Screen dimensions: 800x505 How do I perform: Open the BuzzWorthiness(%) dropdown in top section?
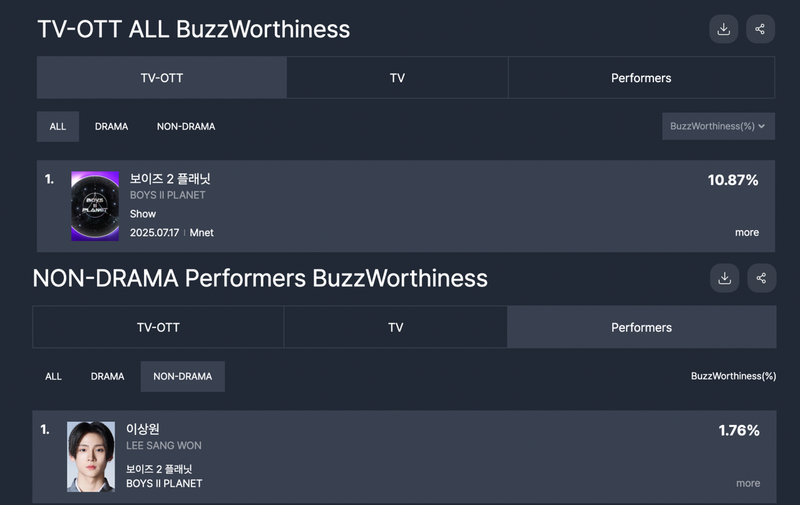tap(718, 126)
